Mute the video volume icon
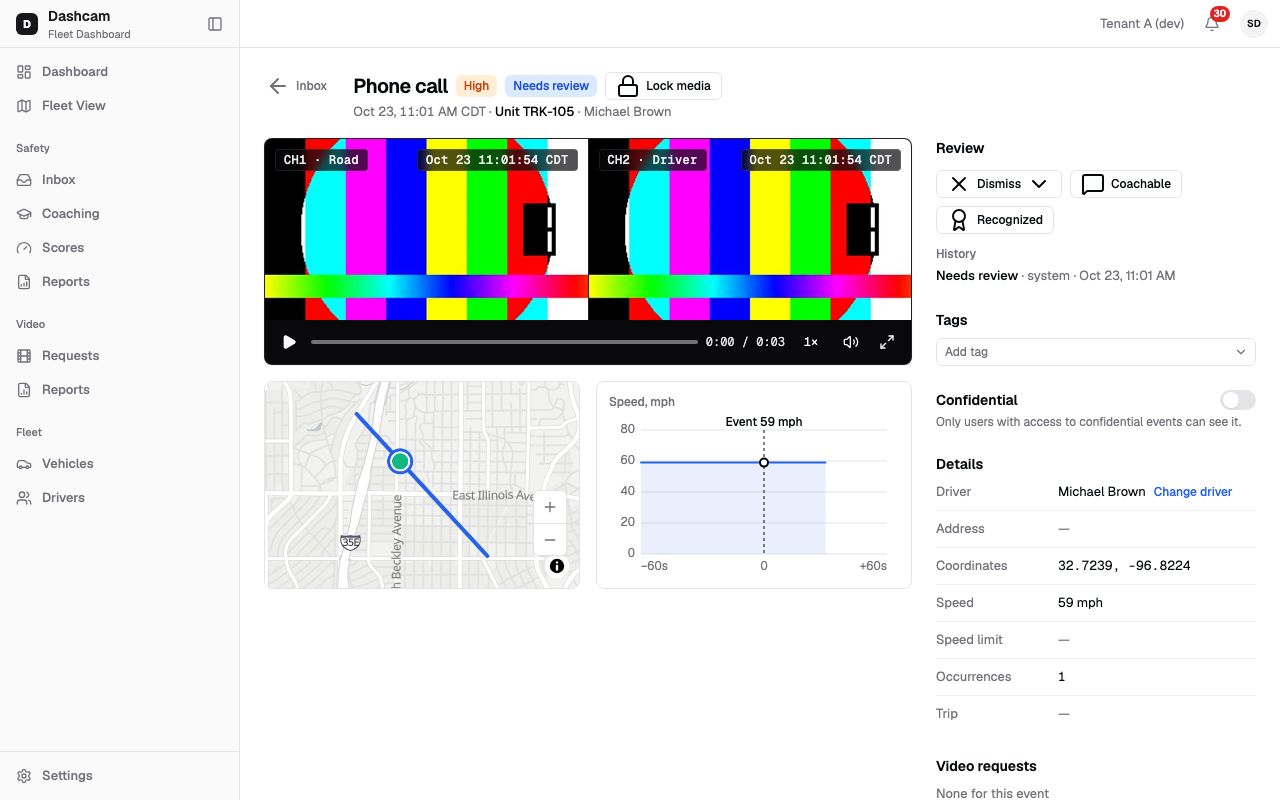 click(851, 342)
